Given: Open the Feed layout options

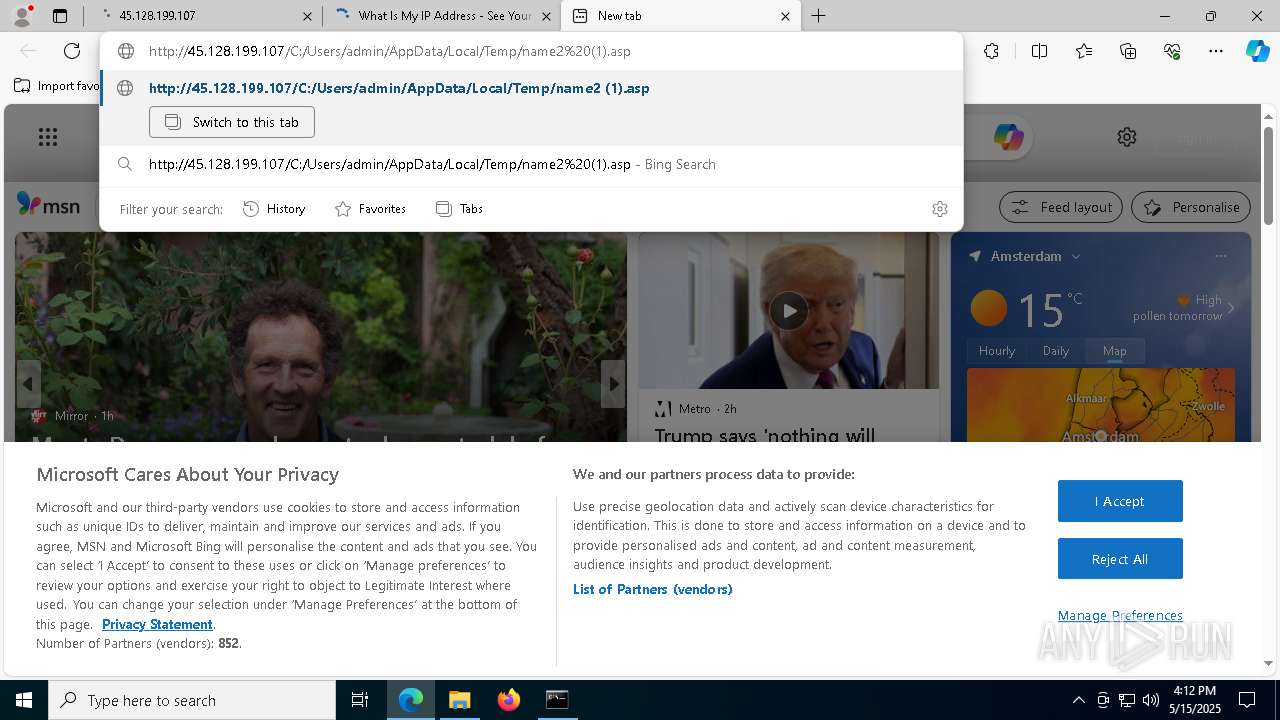Looking at the screenshot, I should pos(1061,207).
